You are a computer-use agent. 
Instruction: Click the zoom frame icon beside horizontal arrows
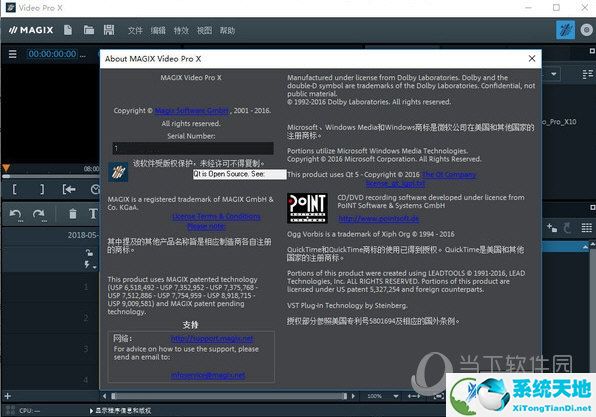[439, 396]
